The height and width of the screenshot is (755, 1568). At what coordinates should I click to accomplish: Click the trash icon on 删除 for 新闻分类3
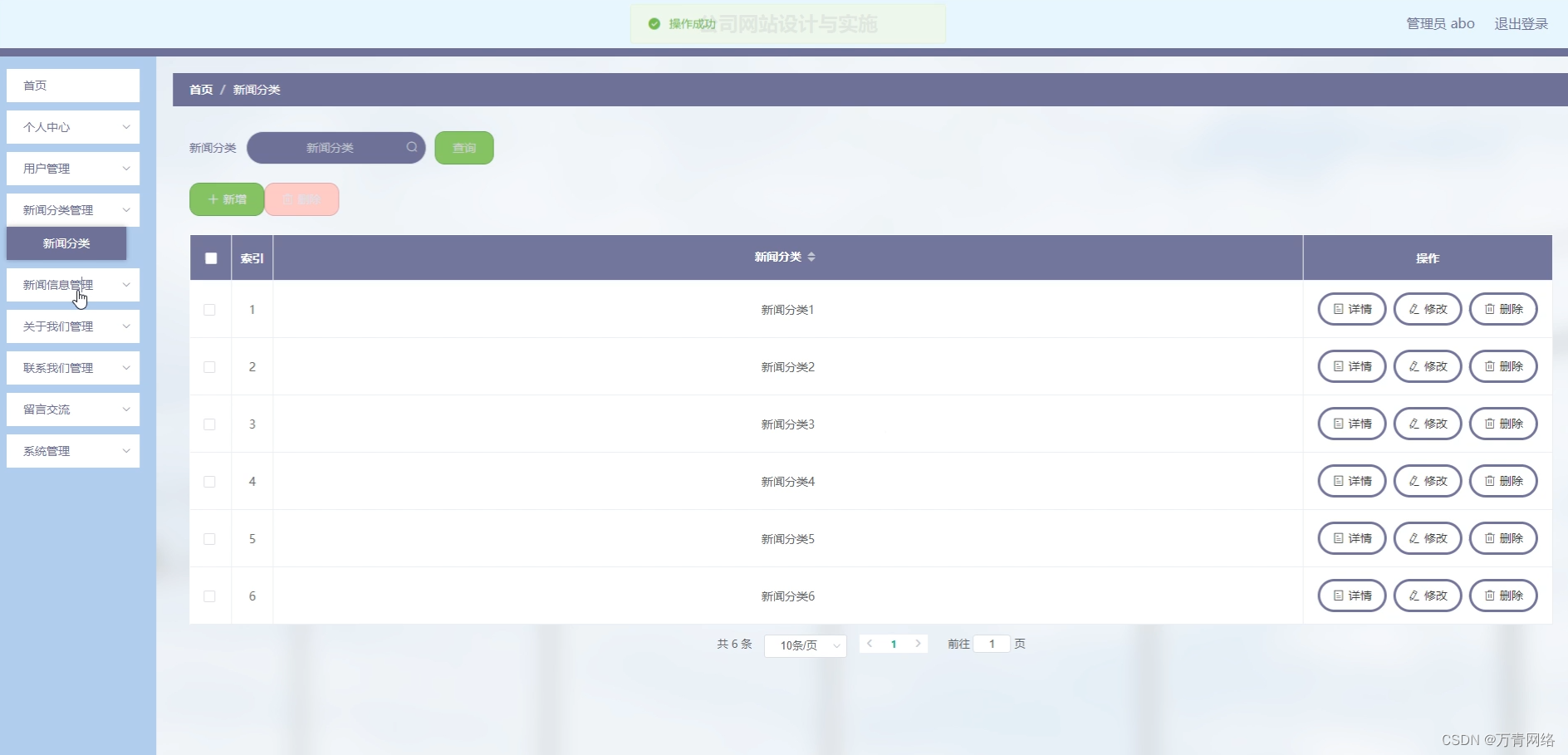1489,424
